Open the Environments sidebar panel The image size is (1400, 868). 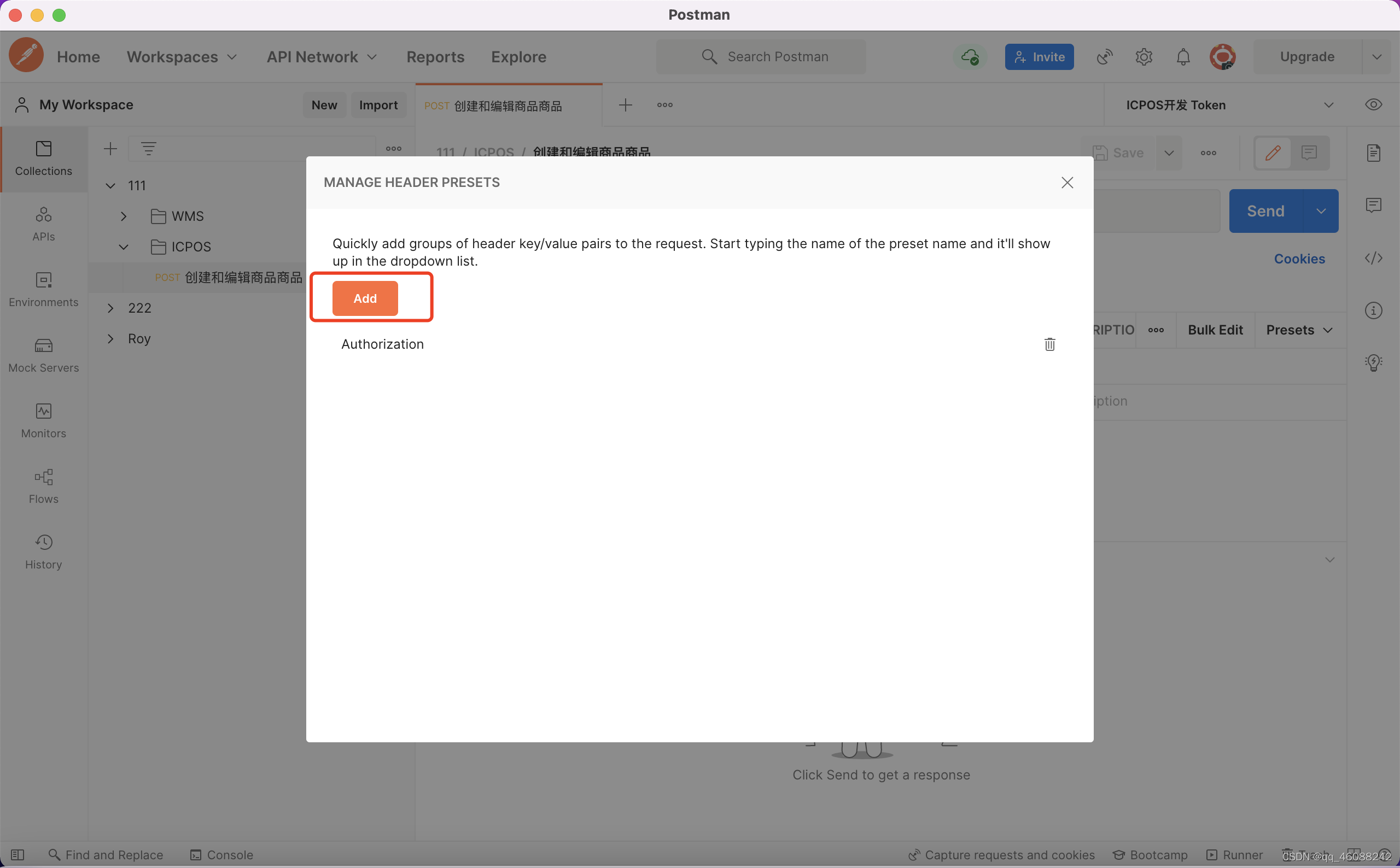44,289
